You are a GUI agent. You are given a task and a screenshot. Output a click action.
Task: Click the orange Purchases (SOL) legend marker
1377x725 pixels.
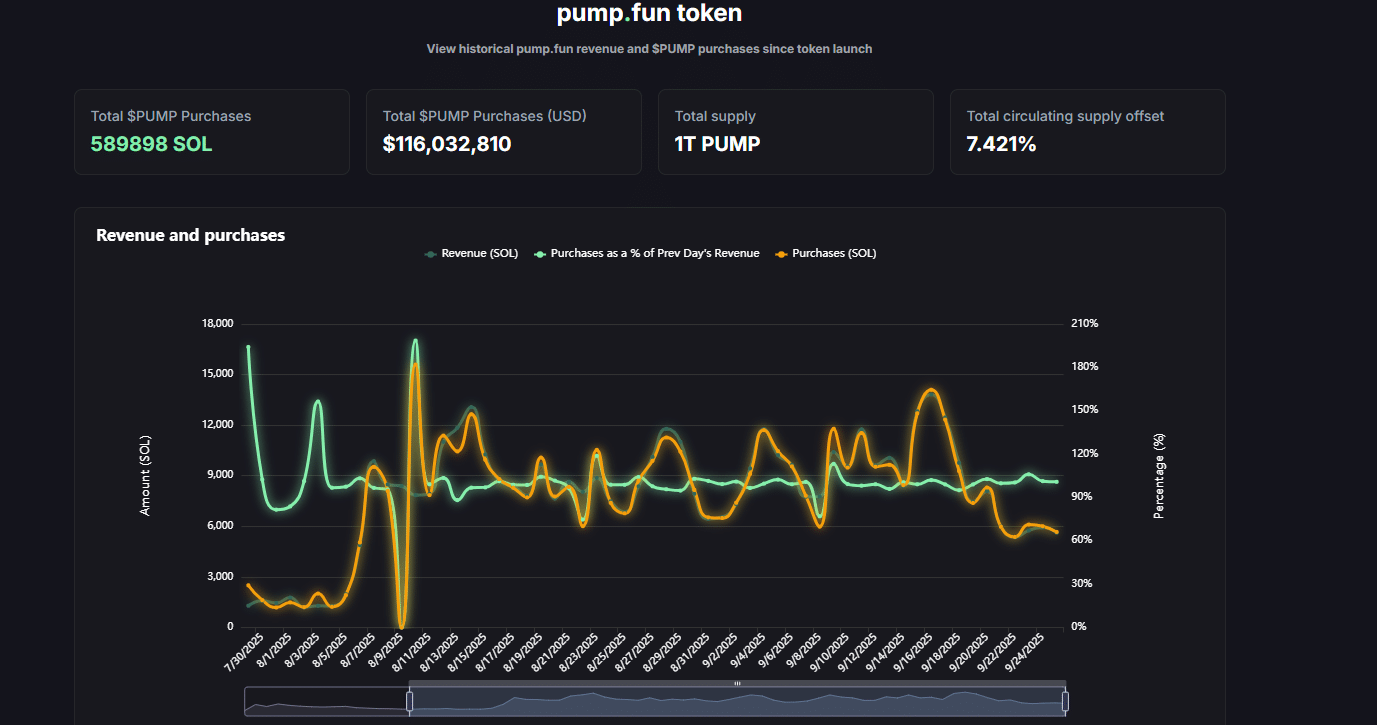pyautogui.click(x=779, y=253)
